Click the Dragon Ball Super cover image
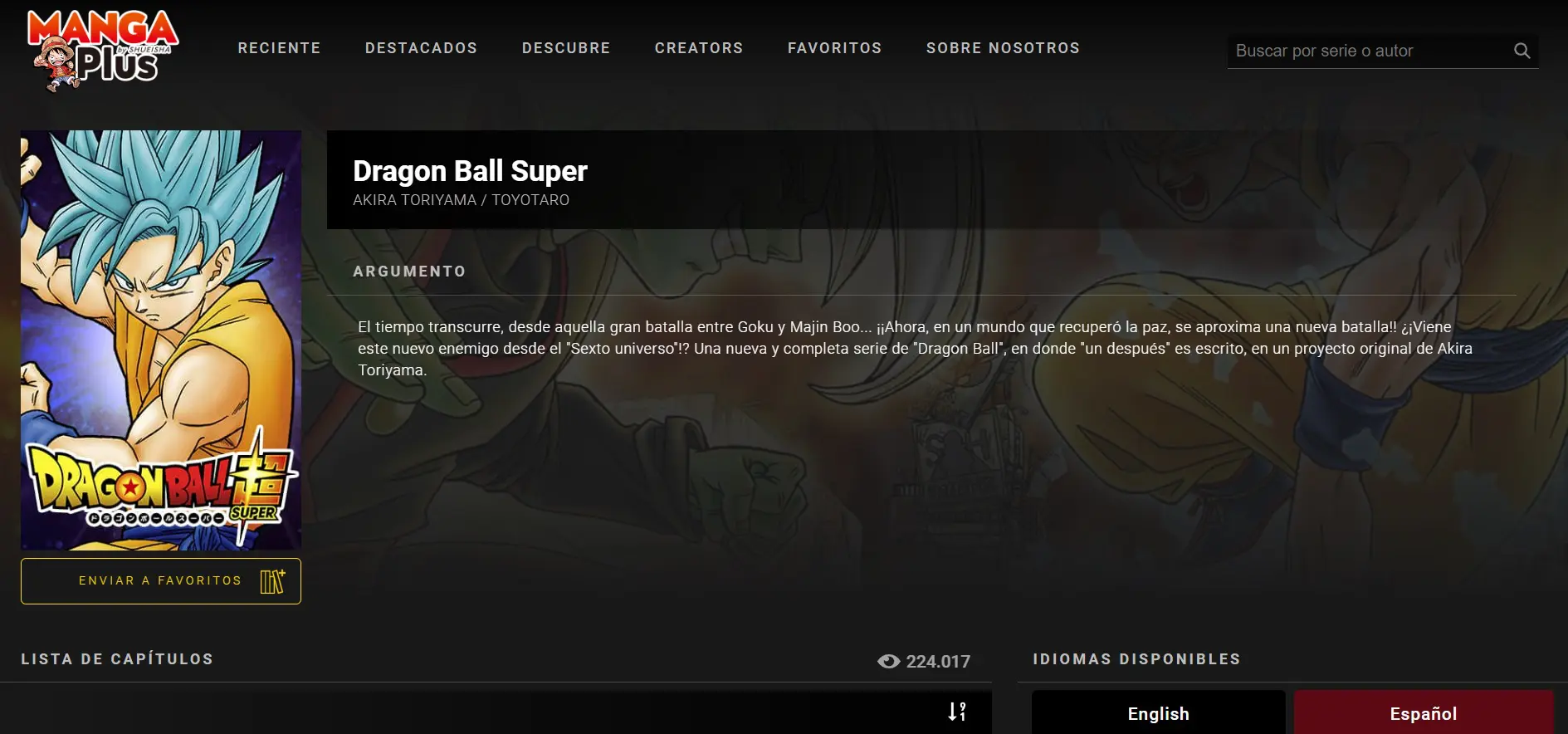 [161, 340]
